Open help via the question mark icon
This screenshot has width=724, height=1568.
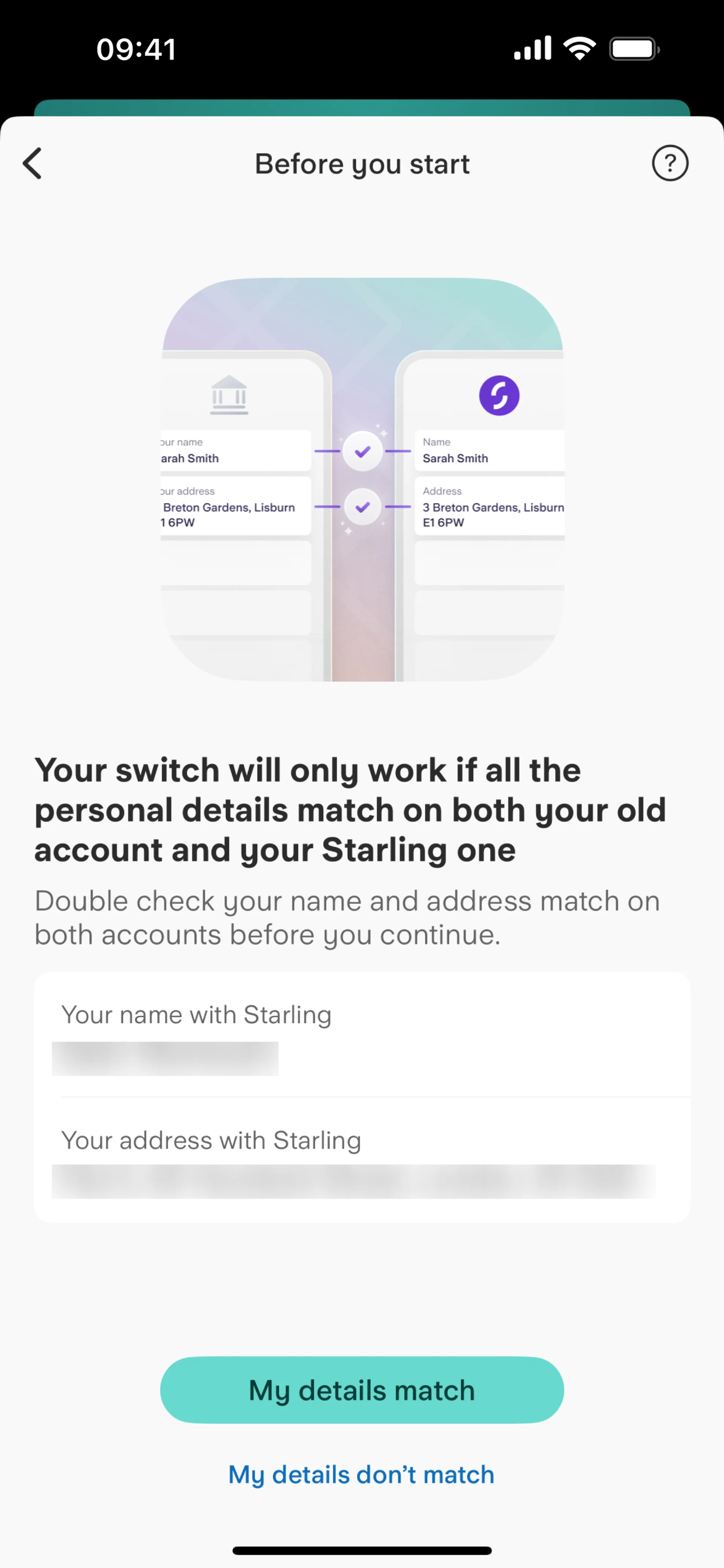[670, 163]
